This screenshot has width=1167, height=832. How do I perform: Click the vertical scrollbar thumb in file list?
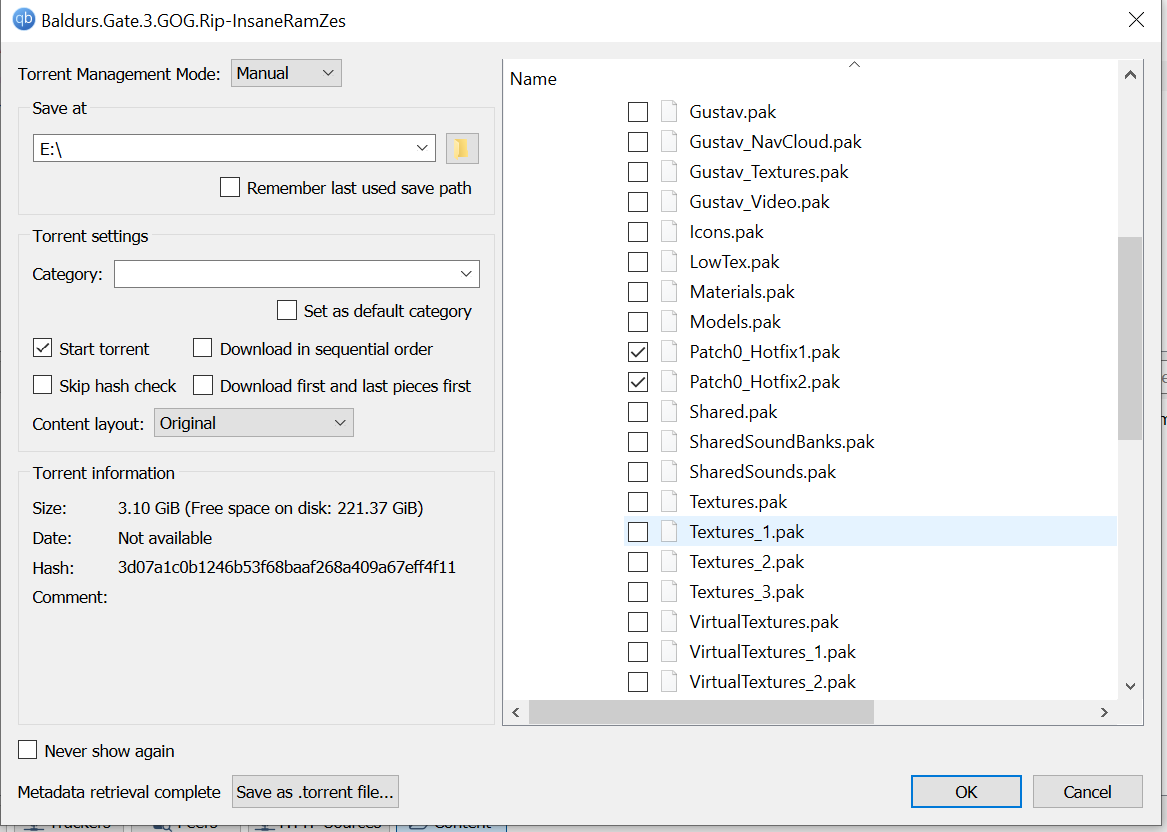[x=1130, y=338]
